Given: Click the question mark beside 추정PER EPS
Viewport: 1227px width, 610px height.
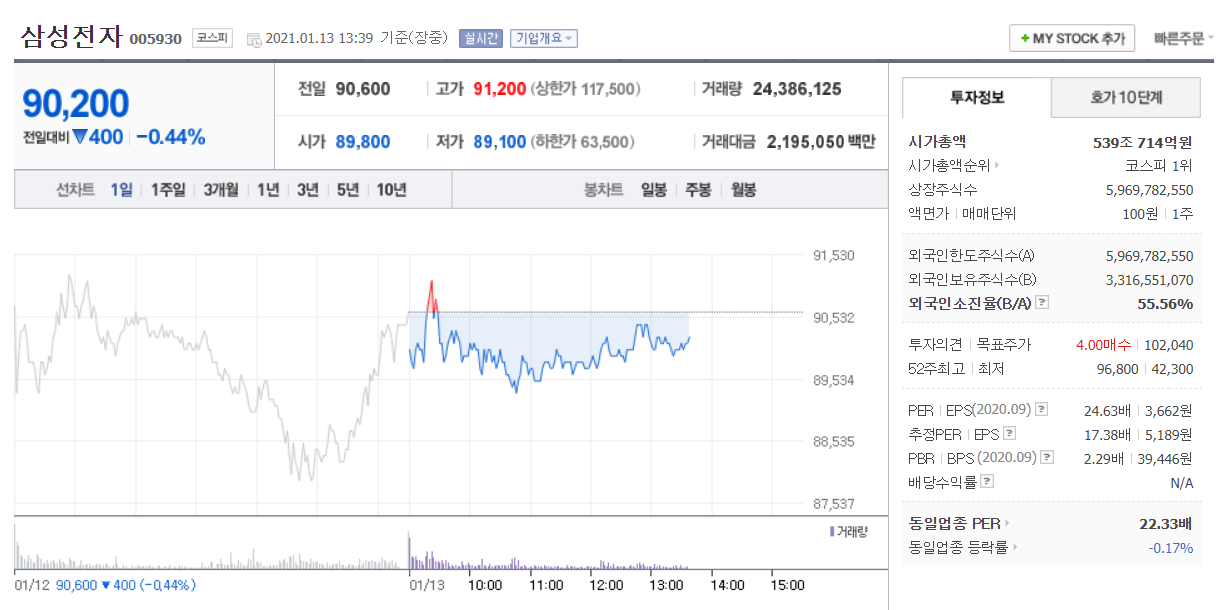Looking at the screenshot, I should click(1009, 433).
